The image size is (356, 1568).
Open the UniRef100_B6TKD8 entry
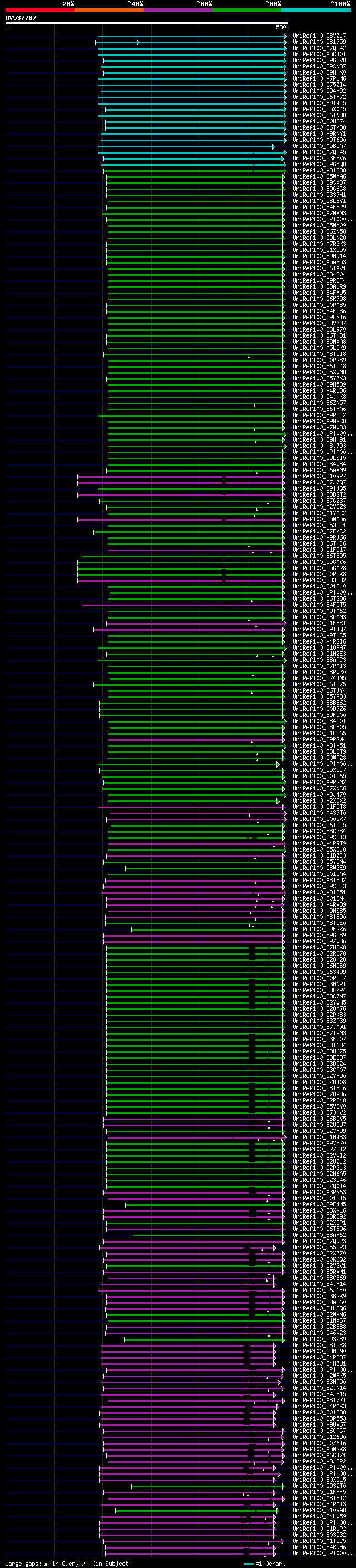[319, 127]
